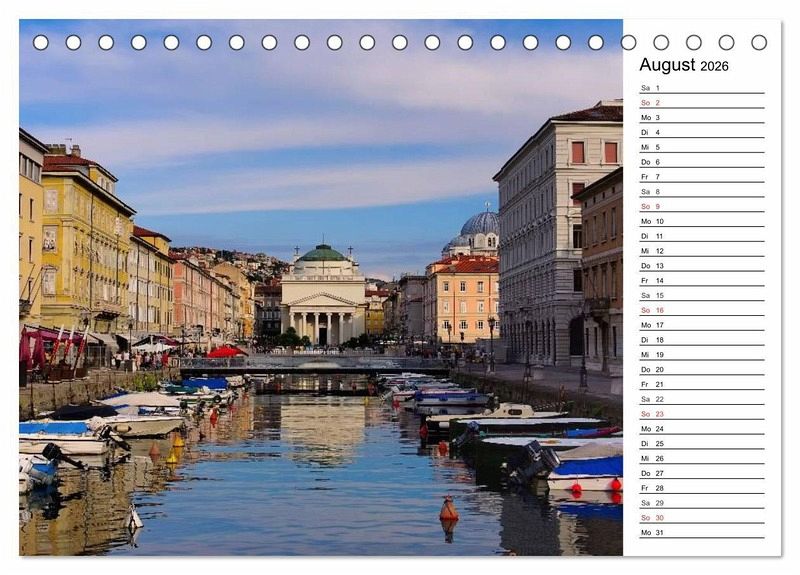Click the blue dome on the right
This screenshot has width=800, height=575.
coord(480,224)
